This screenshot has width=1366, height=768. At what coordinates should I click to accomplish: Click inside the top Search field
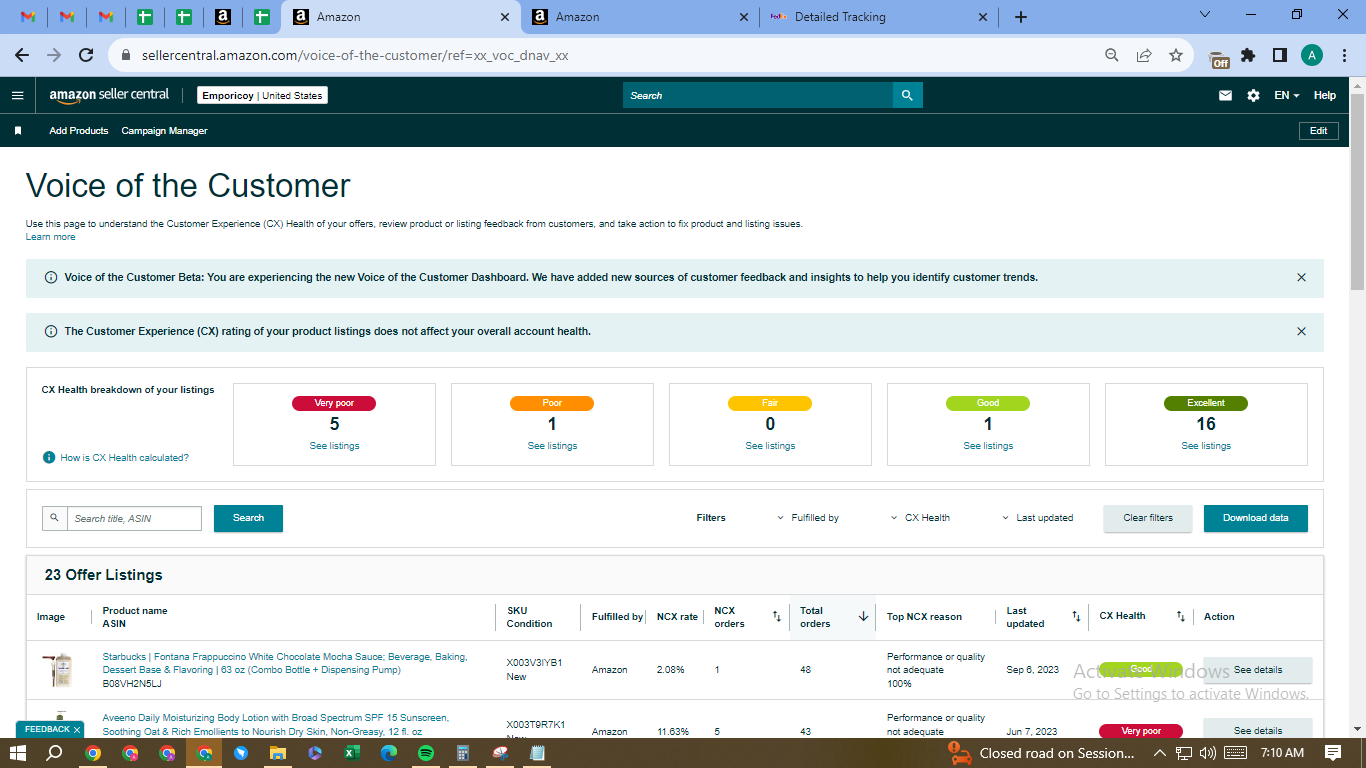[x=758, y=95]
